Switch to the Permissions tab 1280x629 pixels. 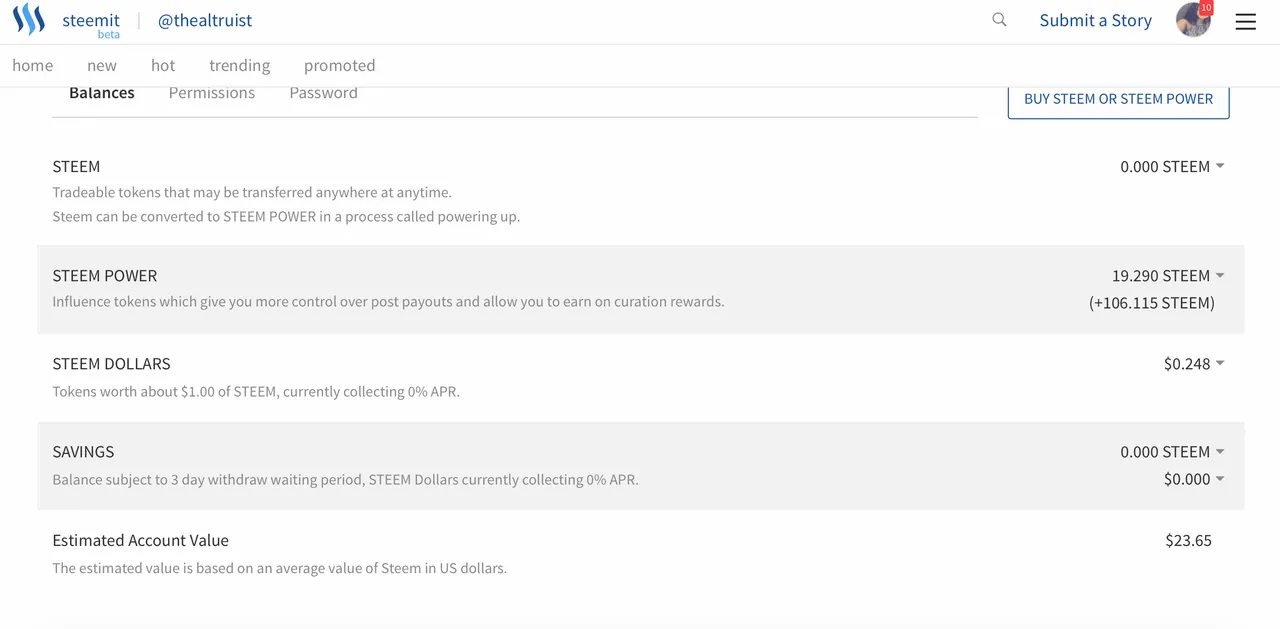pos(212,93)
